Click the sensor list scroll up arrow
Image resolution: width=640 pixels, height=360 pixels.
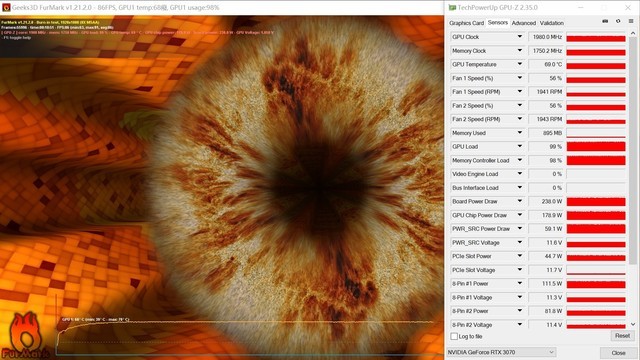pyautogui.click(x=633, y=33)
